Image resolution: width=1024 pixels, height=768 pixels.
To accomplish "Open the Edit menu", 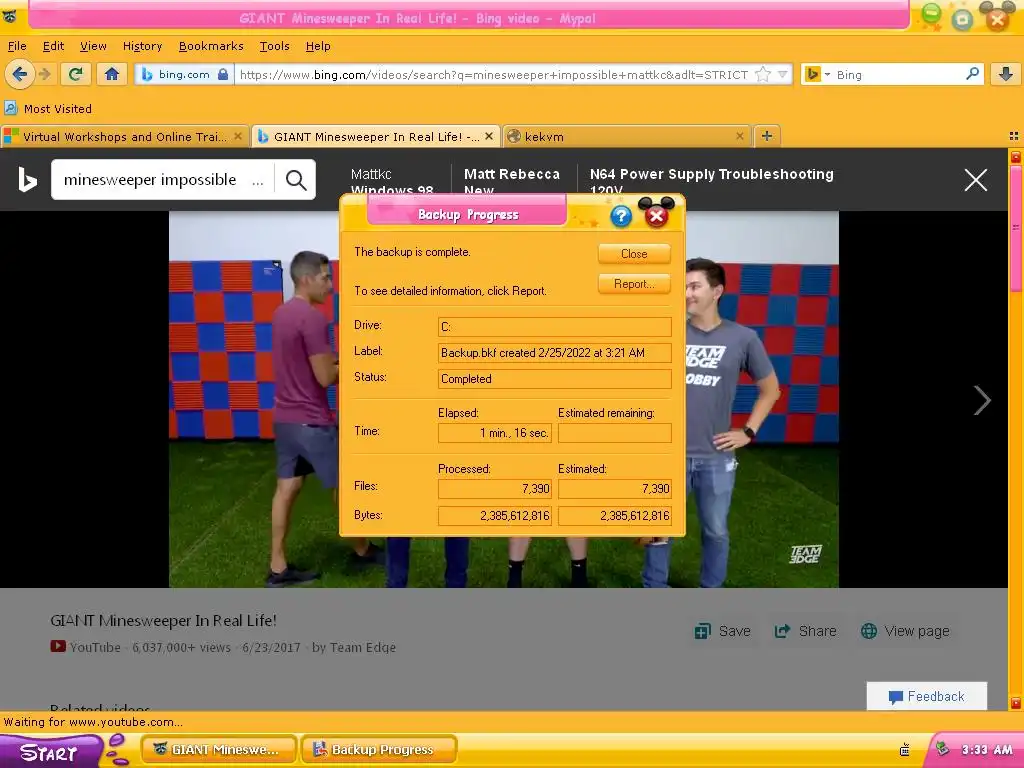I will click(x=53, y=46).
